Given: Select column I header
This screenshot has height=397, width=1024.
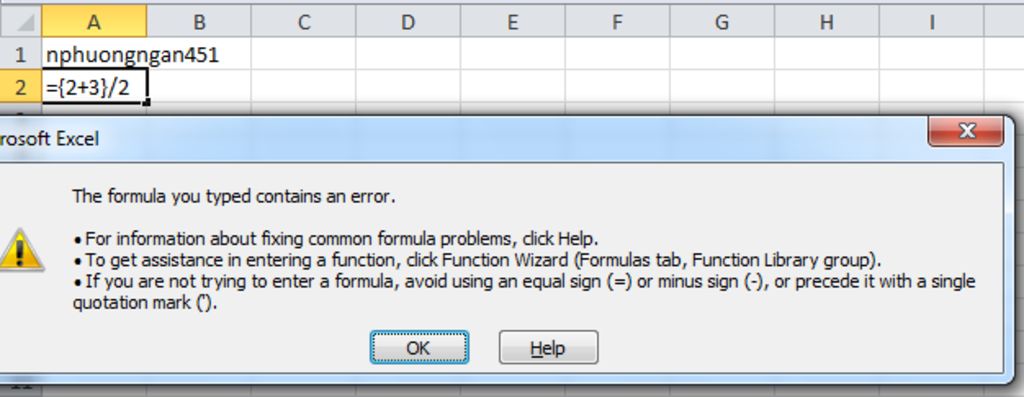Looking at the screenshot, I should coord(931,22).
